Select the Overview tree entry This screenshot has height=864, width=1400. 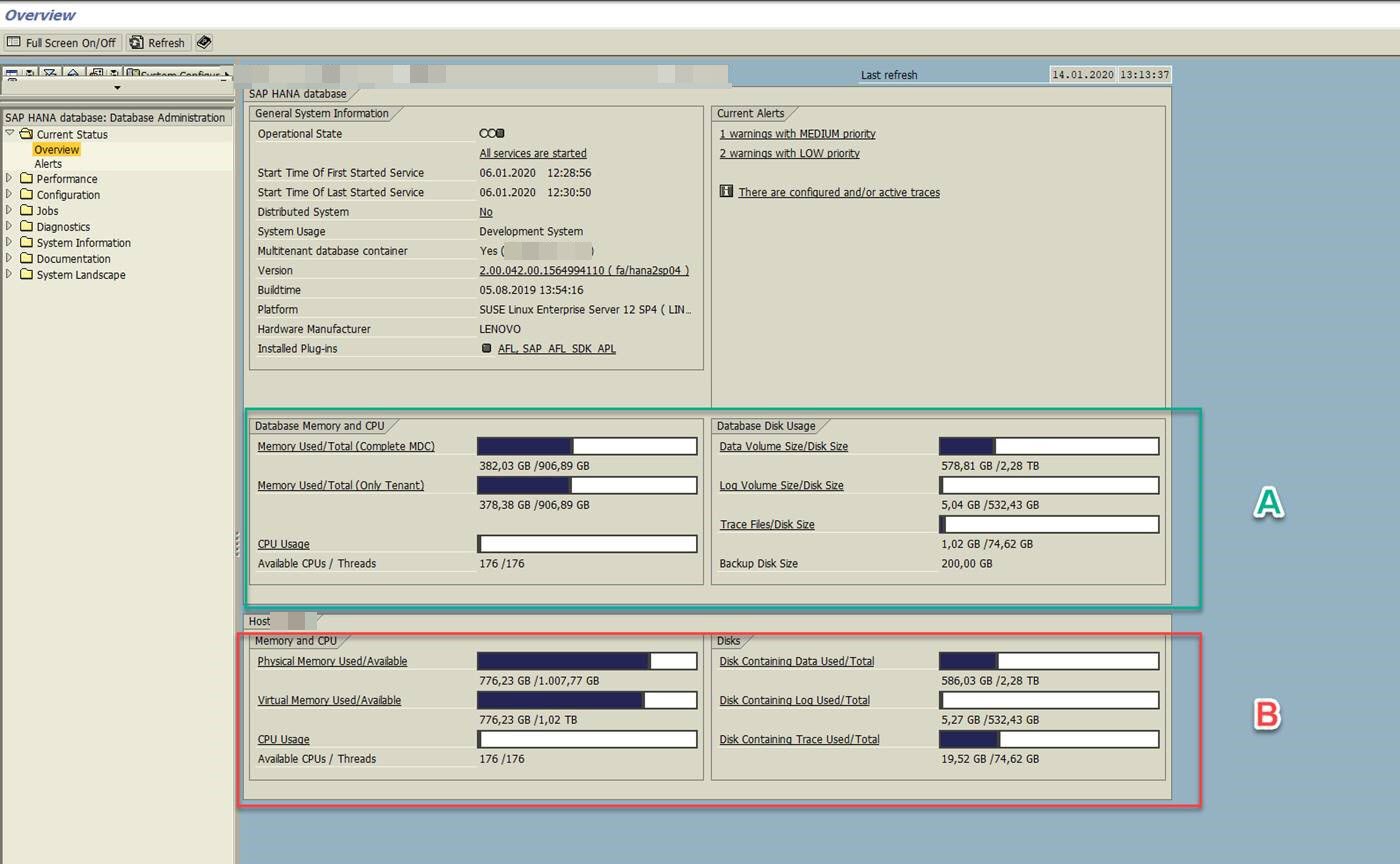[56, 149]
